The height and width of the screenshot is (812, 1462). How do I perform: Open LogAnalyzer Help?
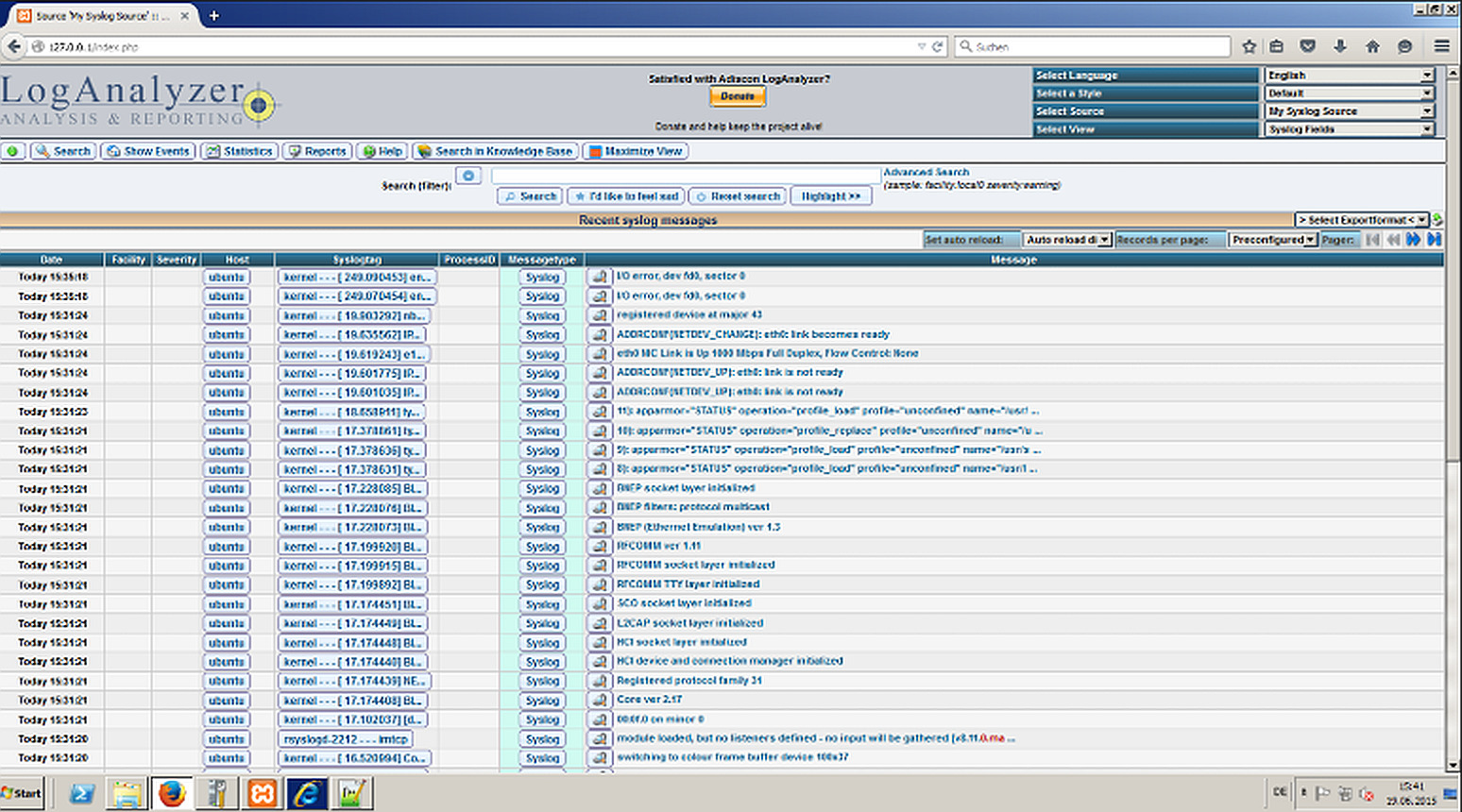[x=382, y=151]
